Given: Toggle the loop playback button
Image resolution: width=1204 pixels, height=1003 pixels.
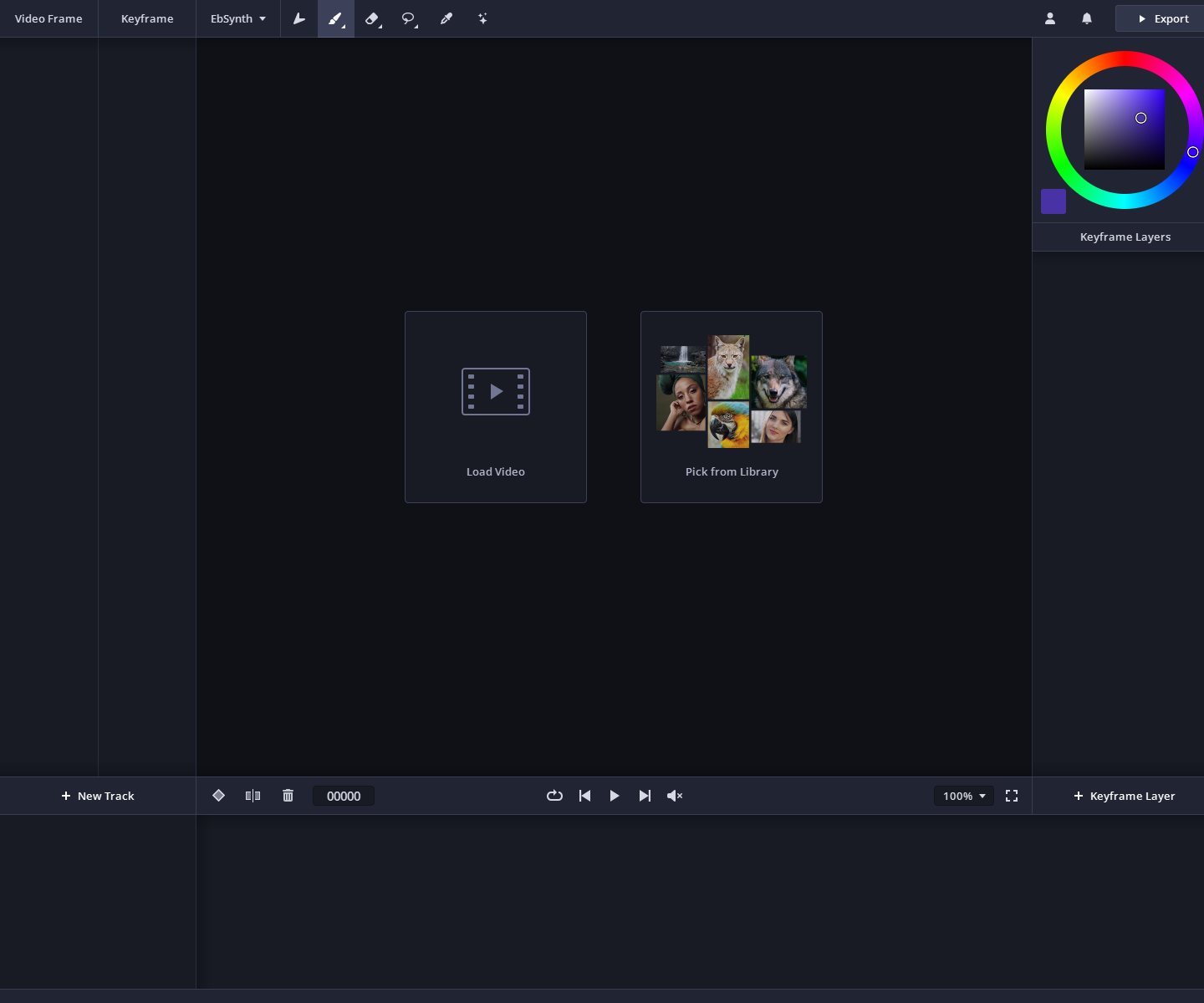Looking at the screenshot, I should pos(554,796).
